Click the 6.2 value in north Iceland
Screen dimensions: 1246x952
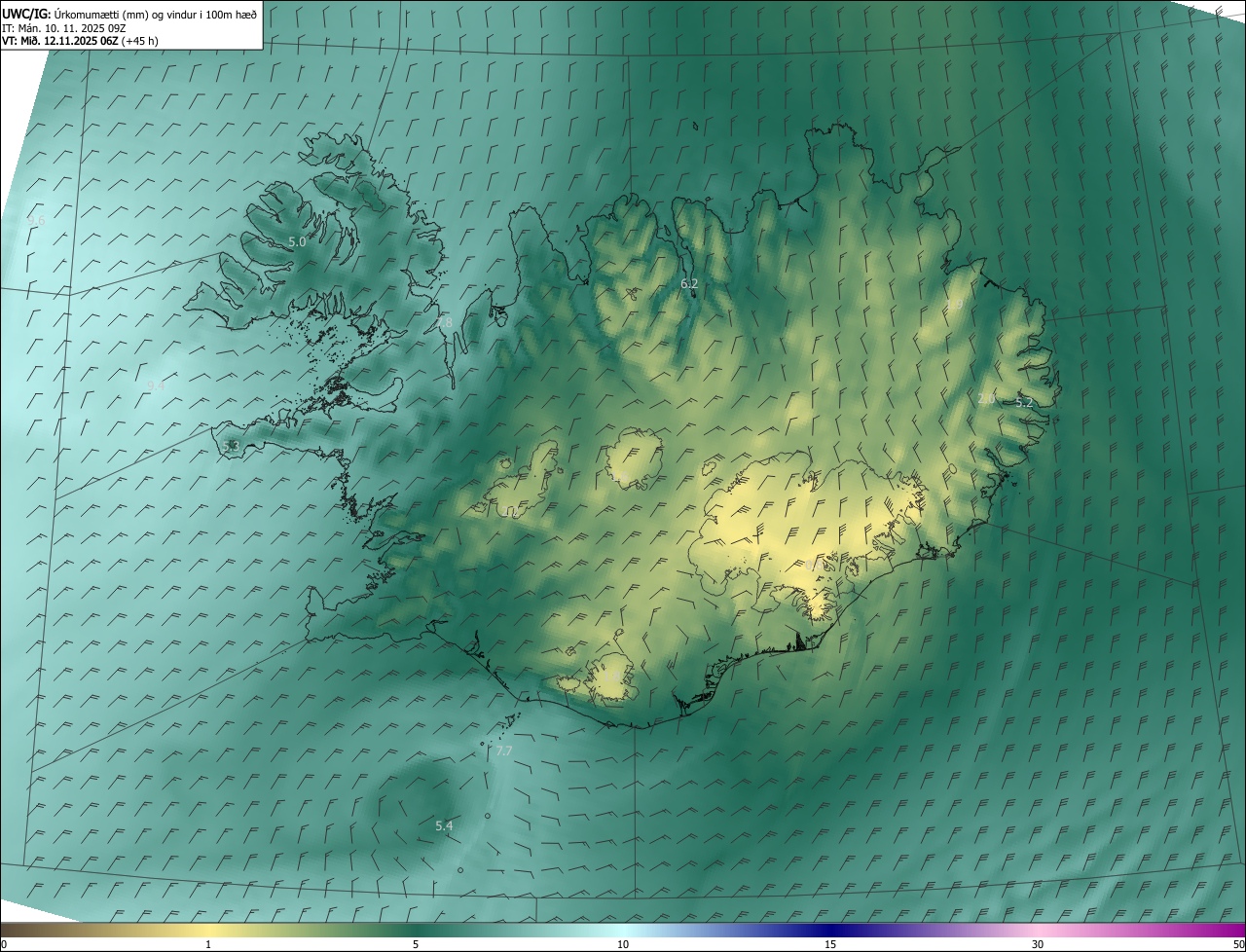tap(689, 283)
